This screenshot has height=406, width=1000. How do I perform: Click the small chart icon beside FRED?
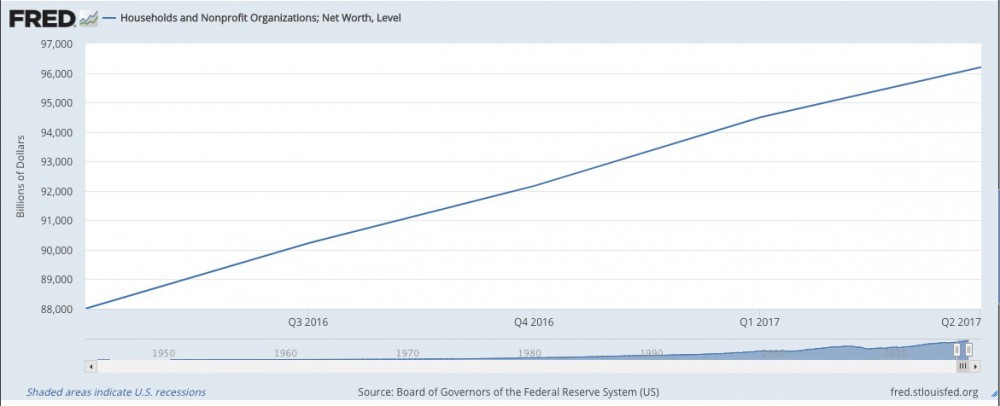coord(88,17)
